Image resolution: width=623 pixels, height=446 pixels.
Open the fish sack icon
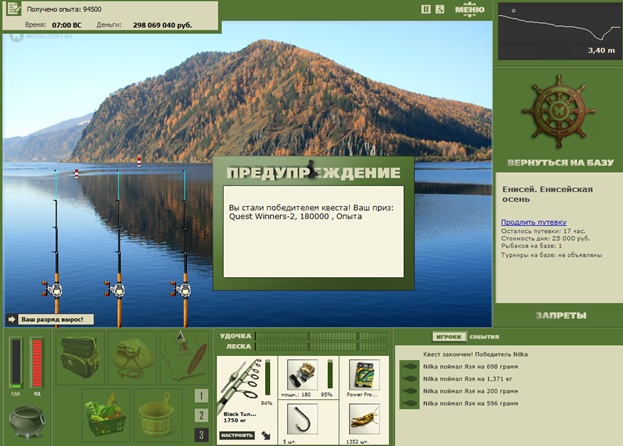[x=133, y=358]
